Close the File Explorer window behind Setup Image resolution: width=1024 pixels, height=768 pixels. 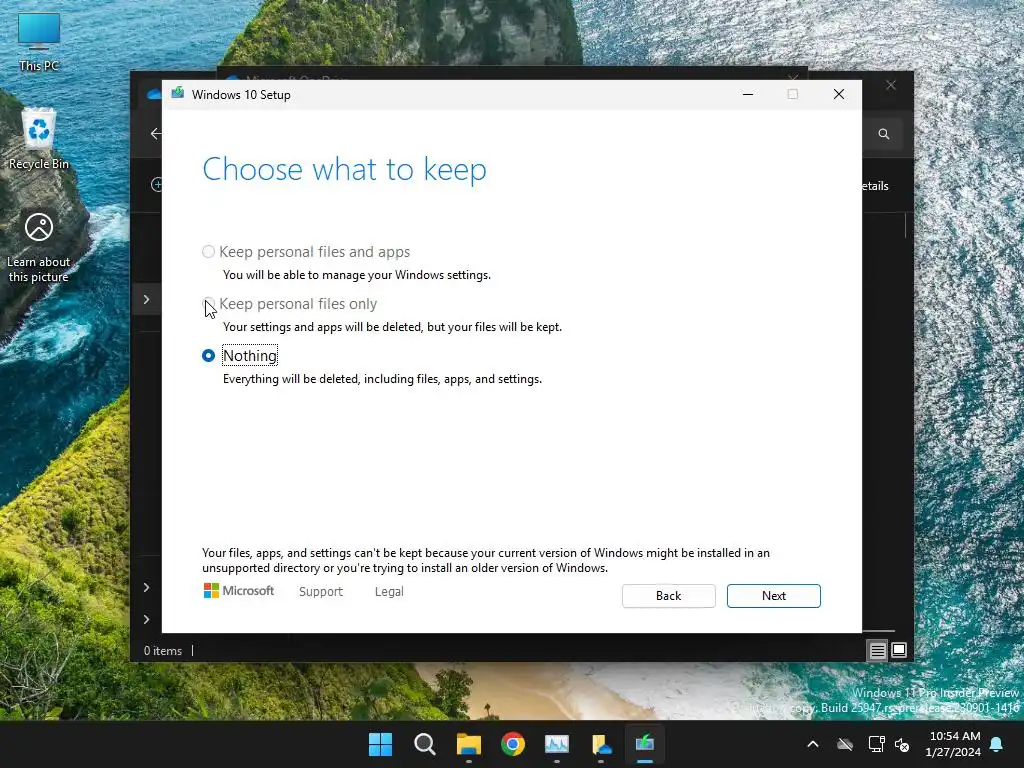pyautogui.click(x=891, y=86)
